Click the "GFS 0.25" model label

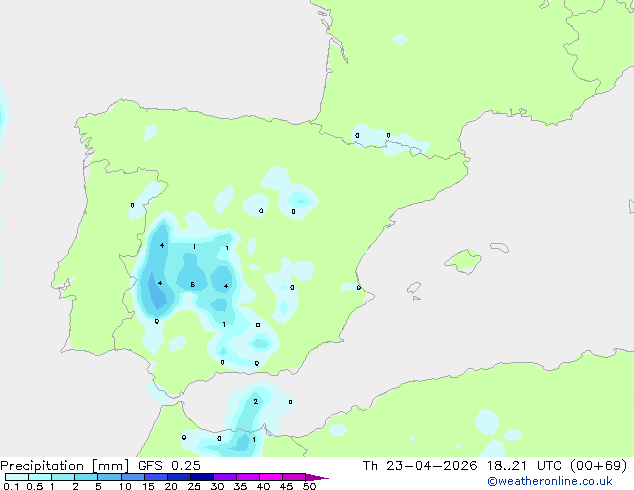coord(169,466)
